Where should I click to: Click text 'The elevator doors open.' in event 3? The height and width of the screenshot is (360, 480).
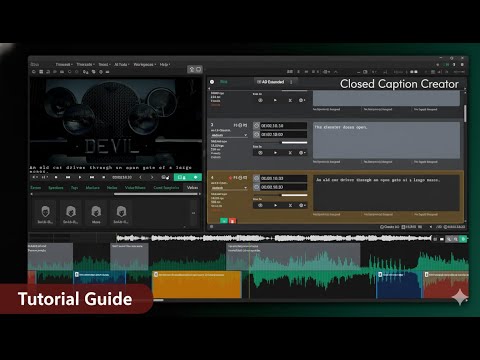tap(340, 127)
